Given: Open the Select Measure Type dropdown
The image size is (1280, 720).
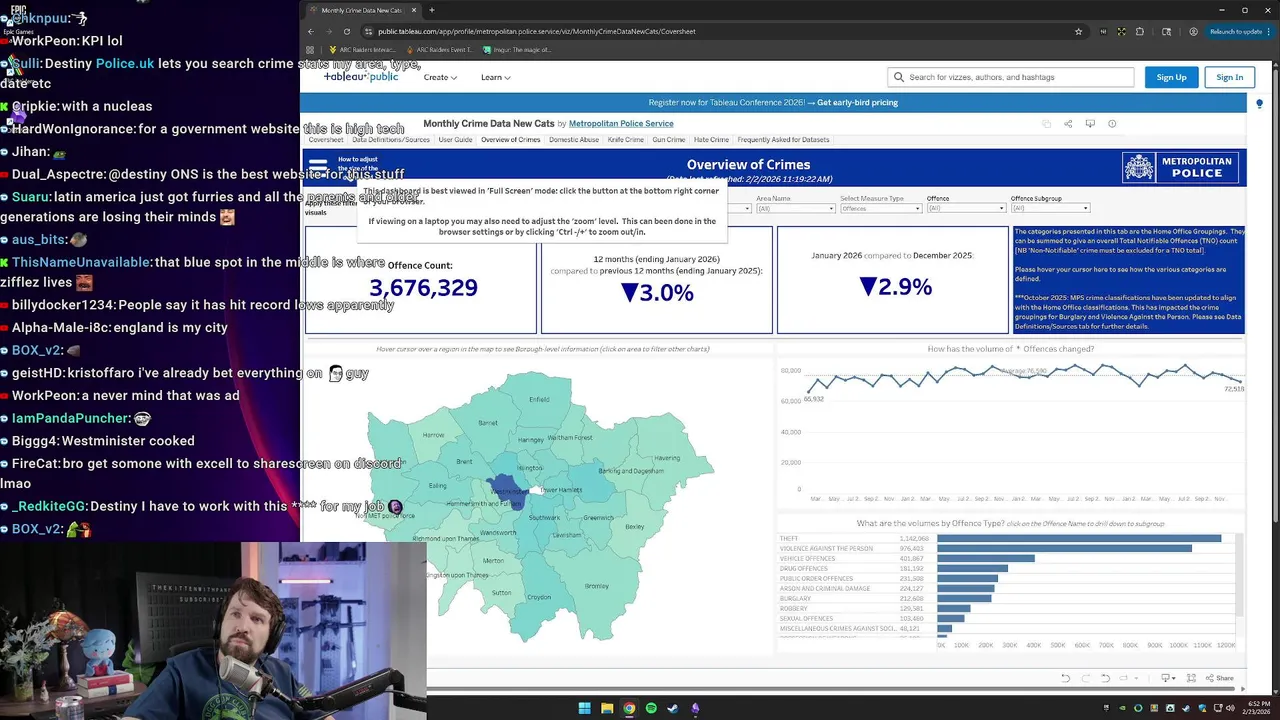Looking at the screenshot, I should point(880,208).
